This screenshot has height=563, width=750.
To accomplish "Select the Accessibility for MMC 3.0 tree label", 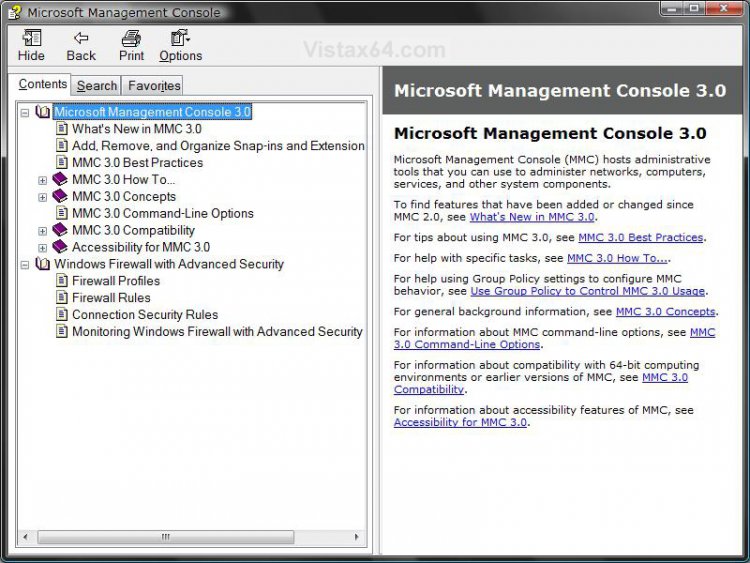I will pyautogui.click(x=141, y=247).
